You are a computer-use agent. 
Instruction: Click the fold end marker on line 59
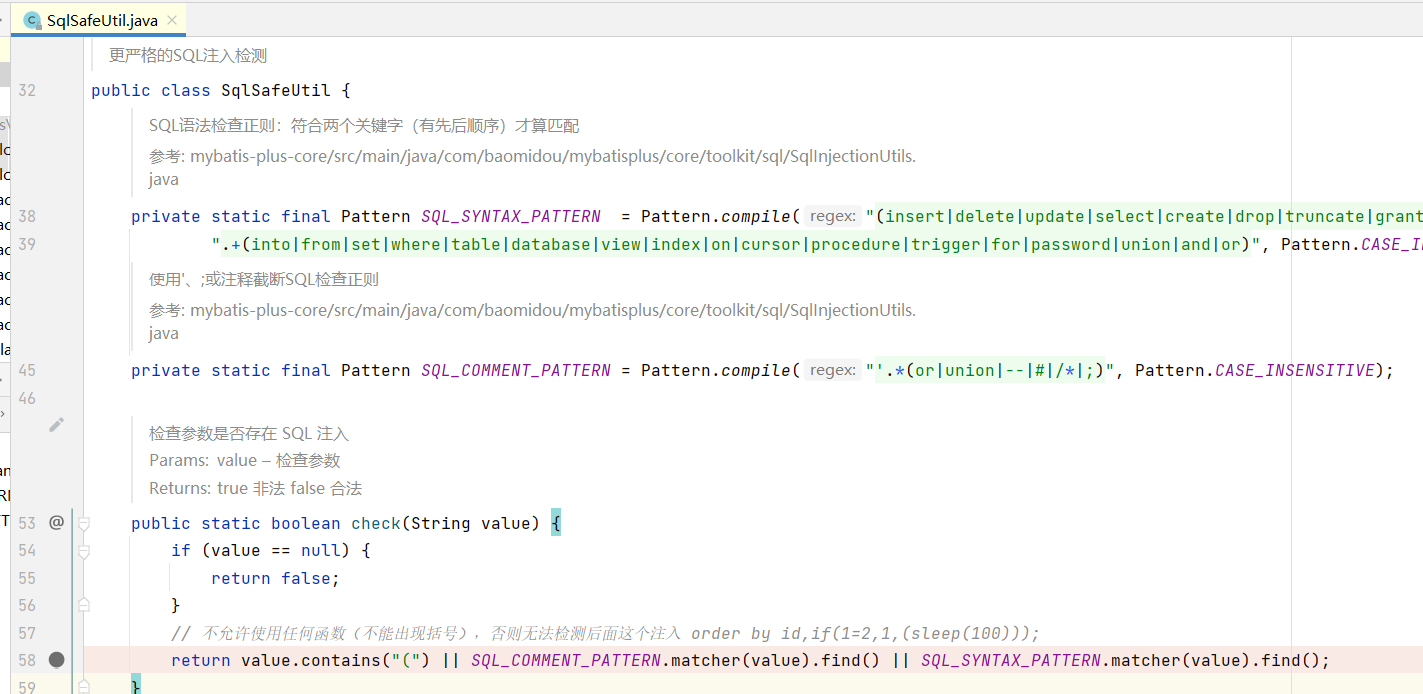tap(84, 687)
